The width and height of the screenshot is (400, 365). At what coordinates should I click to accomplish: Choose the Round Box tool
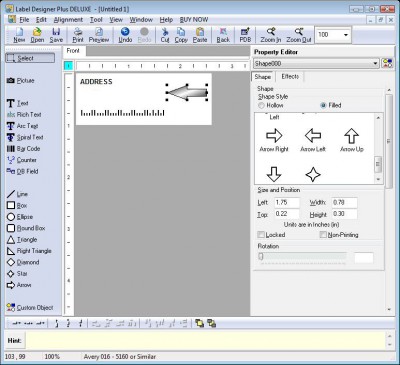[26, 228]
